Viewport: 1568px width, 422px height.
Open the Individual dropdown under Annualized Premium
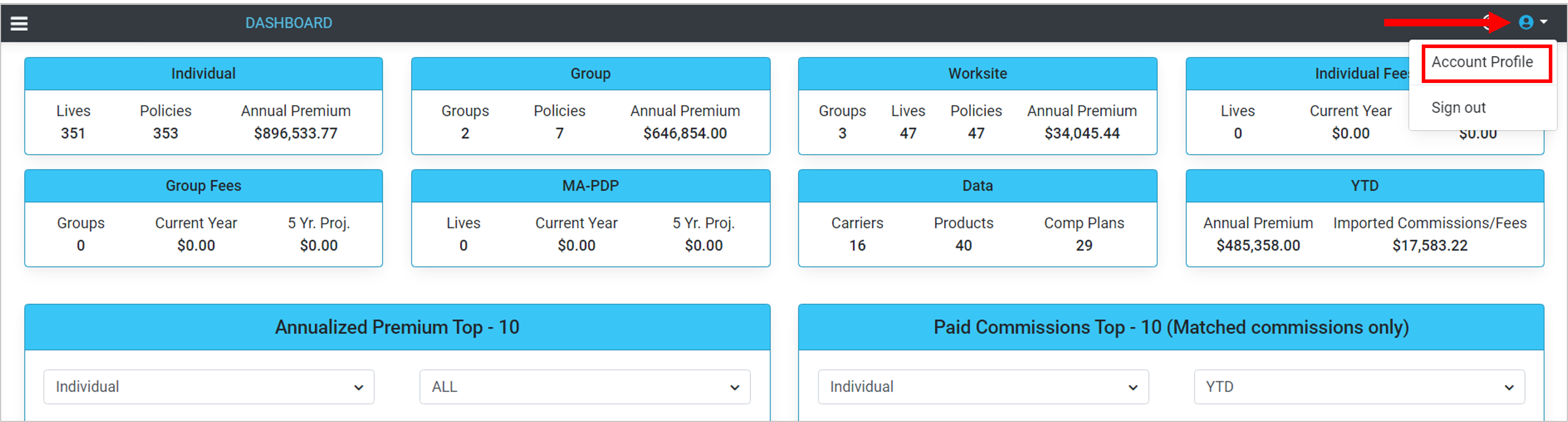point(209,387)
